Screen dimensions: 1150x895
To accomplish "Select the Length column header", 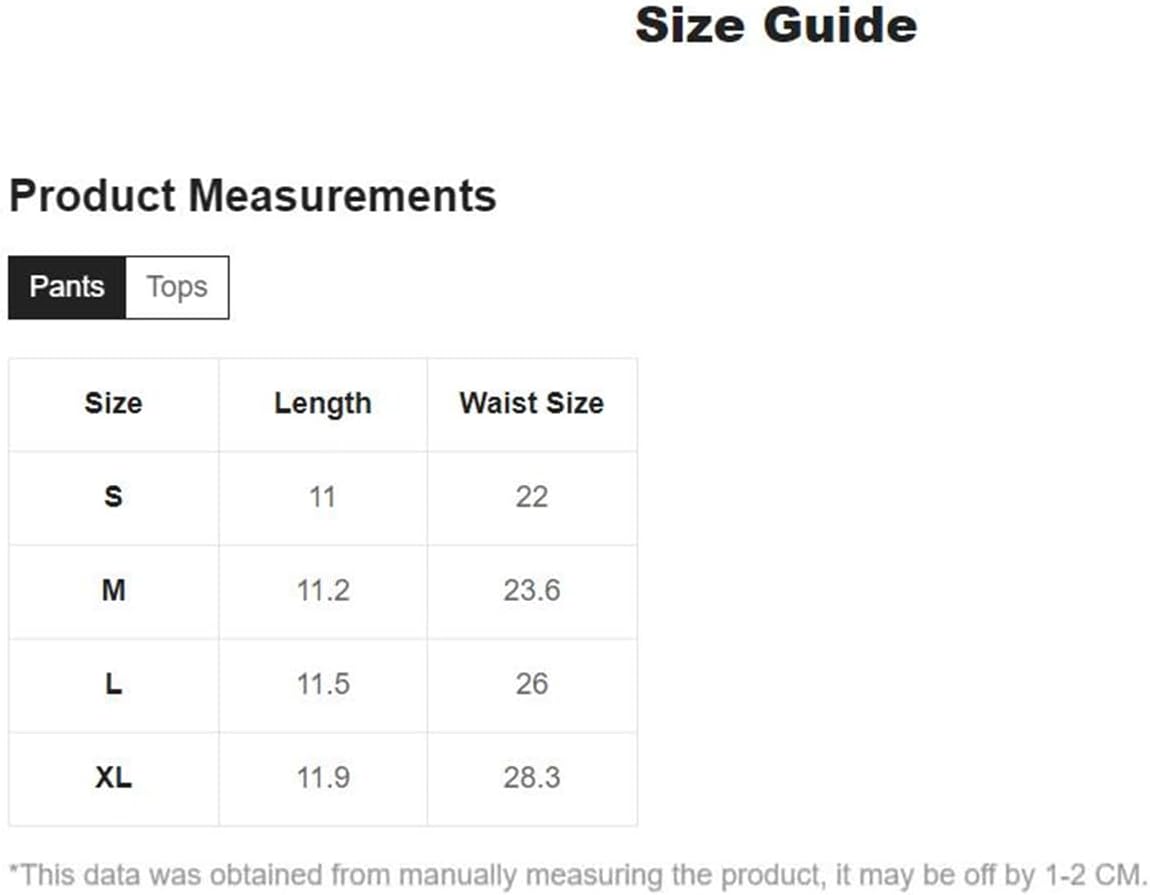I will [x=323, y=403].
